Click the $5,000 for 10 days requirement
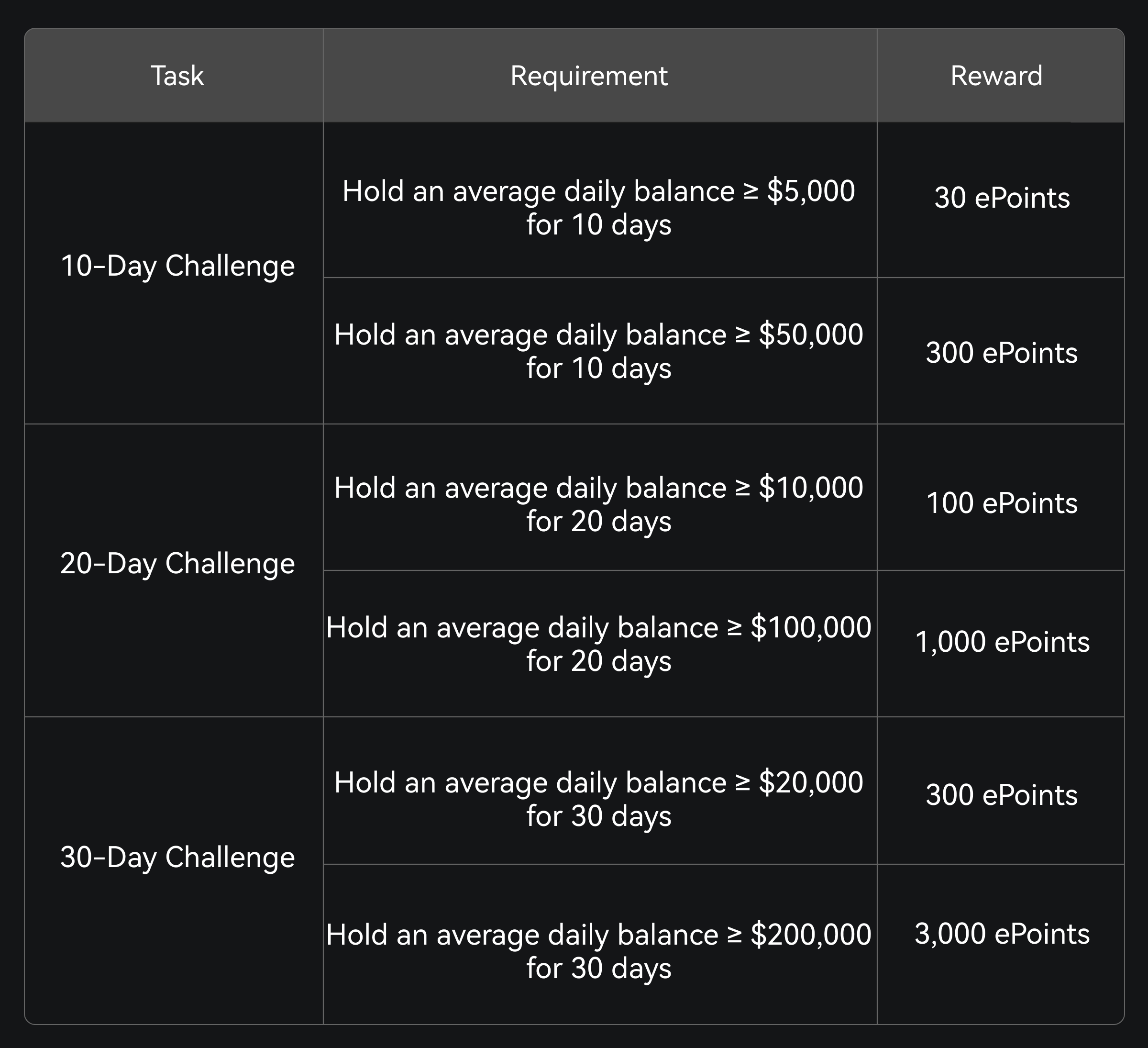Viewport: 1148px width, 1048px height. [598, 207]
